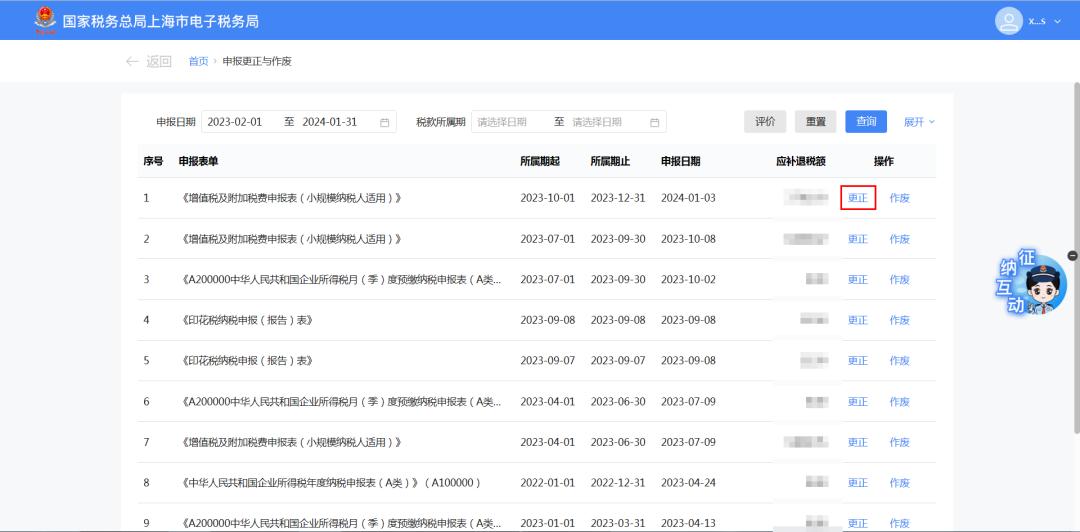Click tax period start date input field
The height and width of the screenshot is (532, 1080).
point(510,122)
